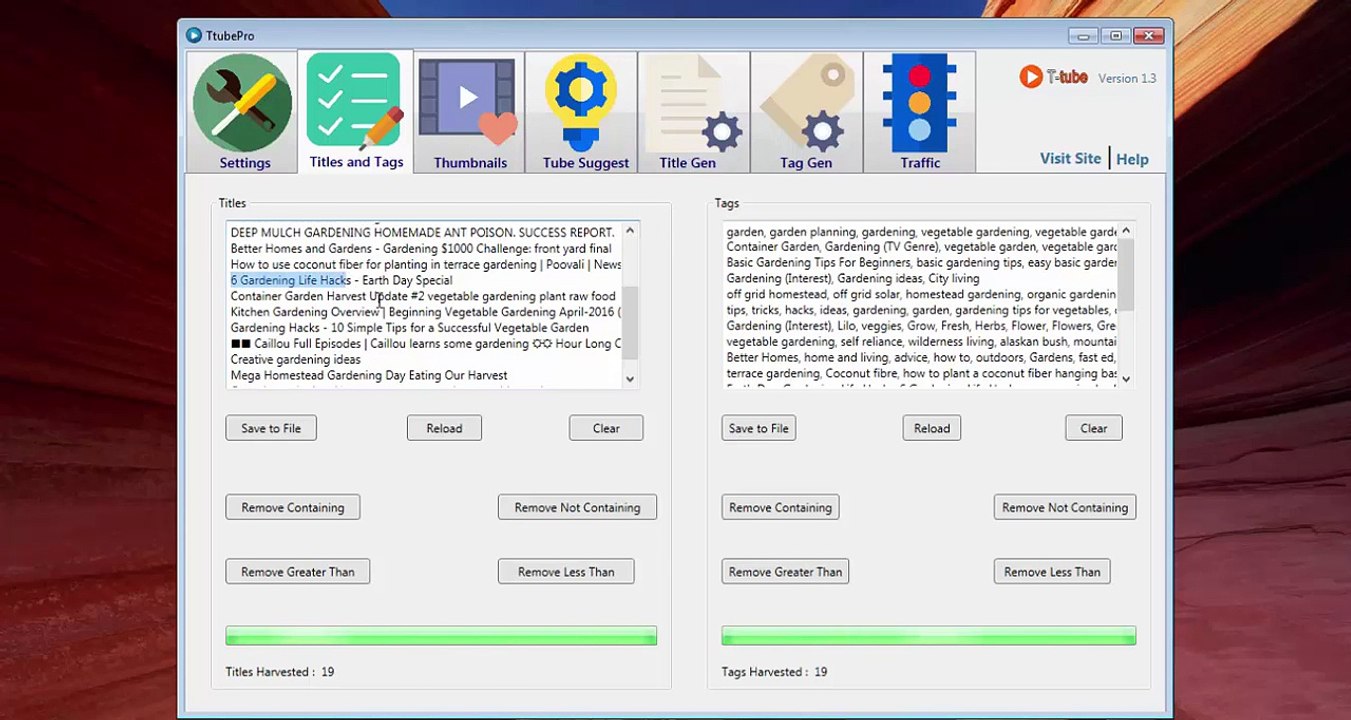Open the Settings tab wrench icon
The height and width of the screenshot is (720, 1351).
pos(243,103)
